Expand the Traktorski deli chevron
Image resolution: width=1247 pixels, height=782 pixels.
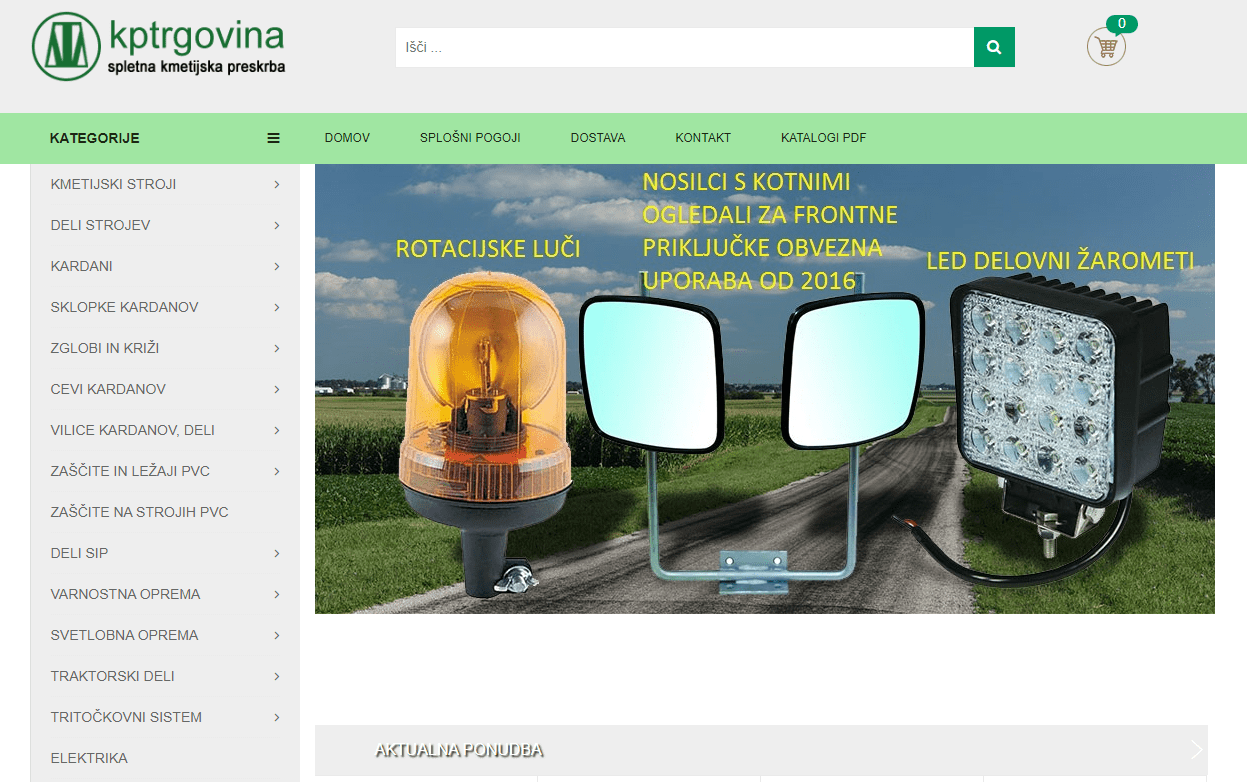[x=277, y=676]
